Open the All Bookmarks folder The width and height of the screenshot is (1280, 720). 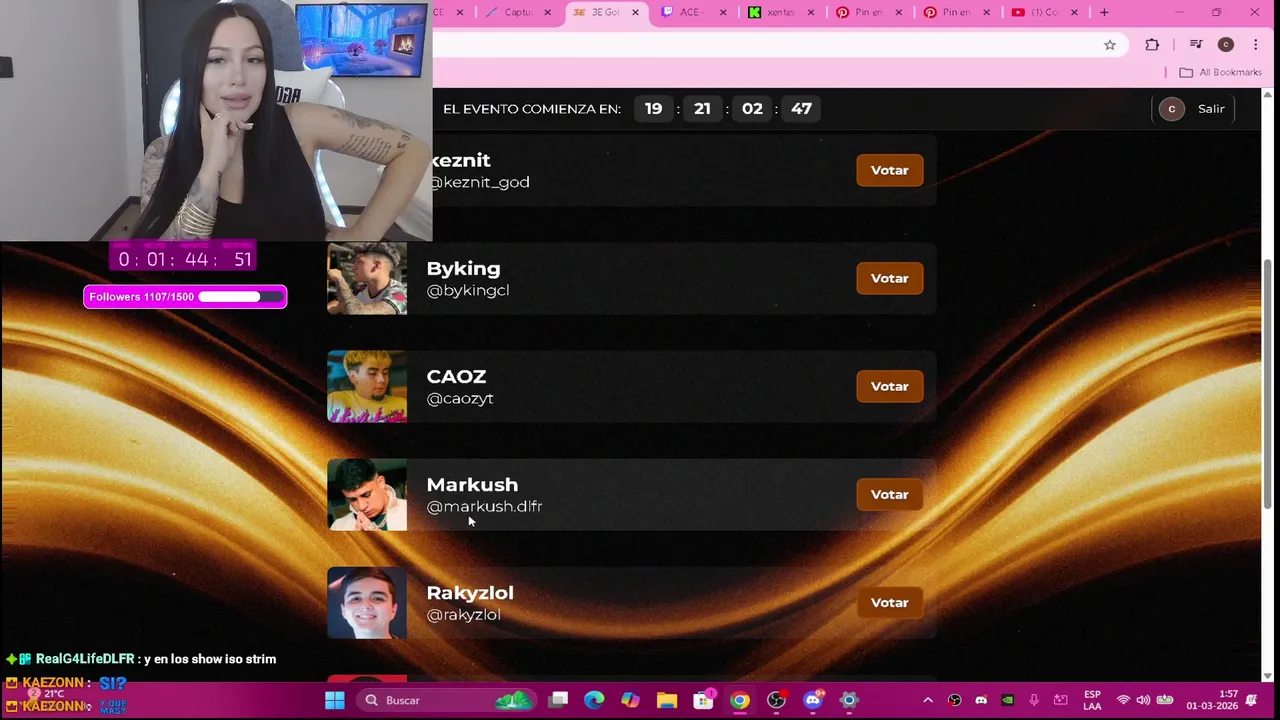click(1220, 72)
